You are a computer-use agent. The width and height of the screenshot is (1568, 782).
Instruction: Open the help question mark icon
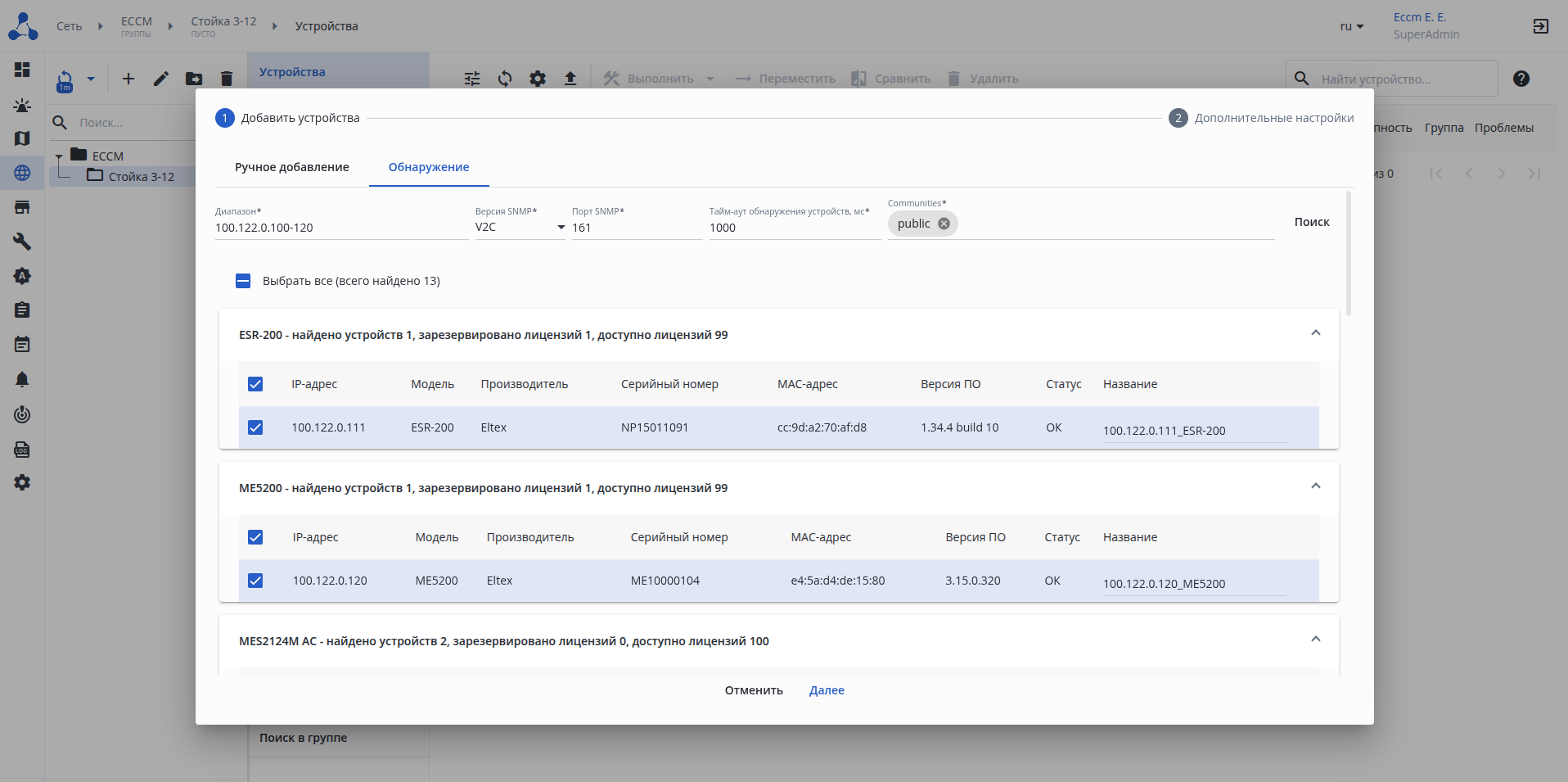pyautogui.click(x=1521, y=79)
